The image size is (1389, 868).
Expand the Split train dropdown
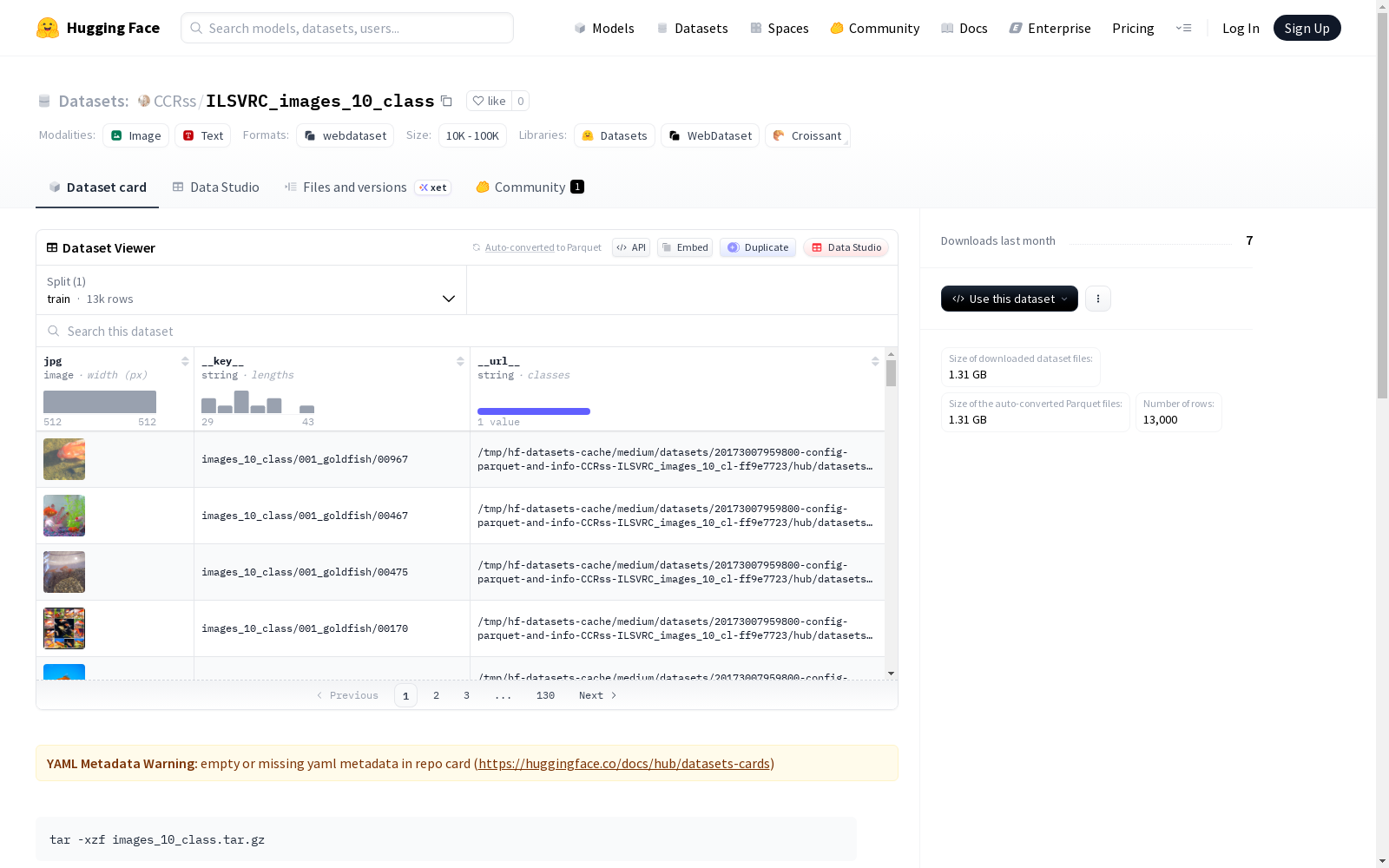[x=252, y=290]
